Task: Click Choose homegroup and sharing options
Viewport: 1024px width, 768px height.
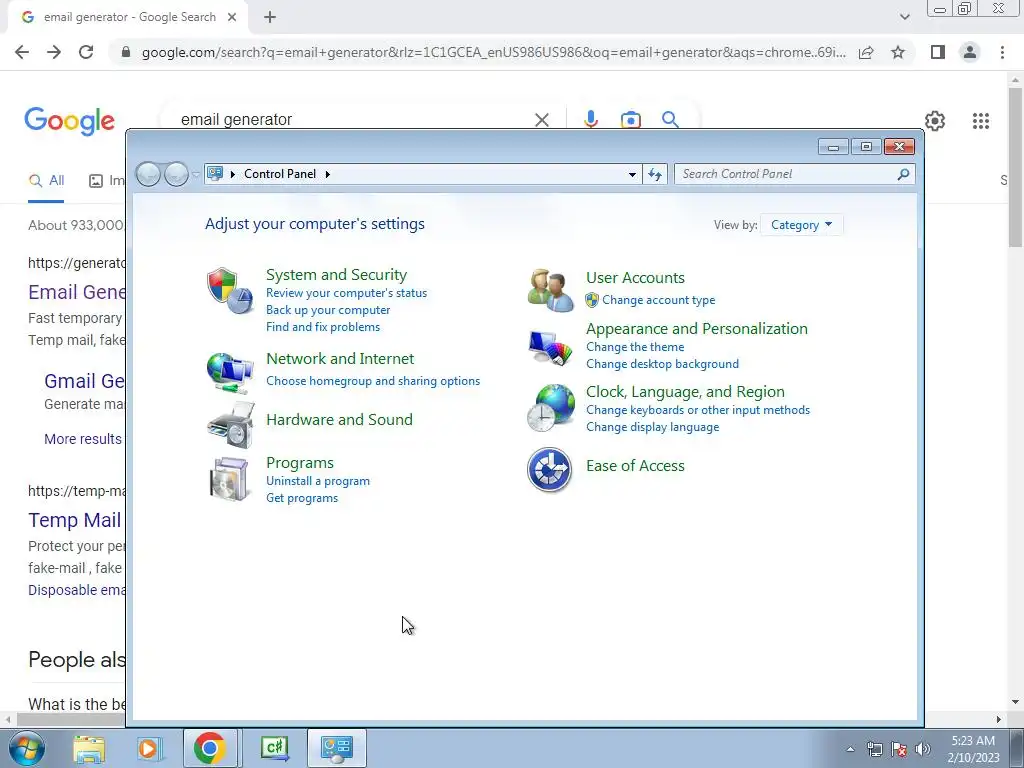Action: point(373,381)
